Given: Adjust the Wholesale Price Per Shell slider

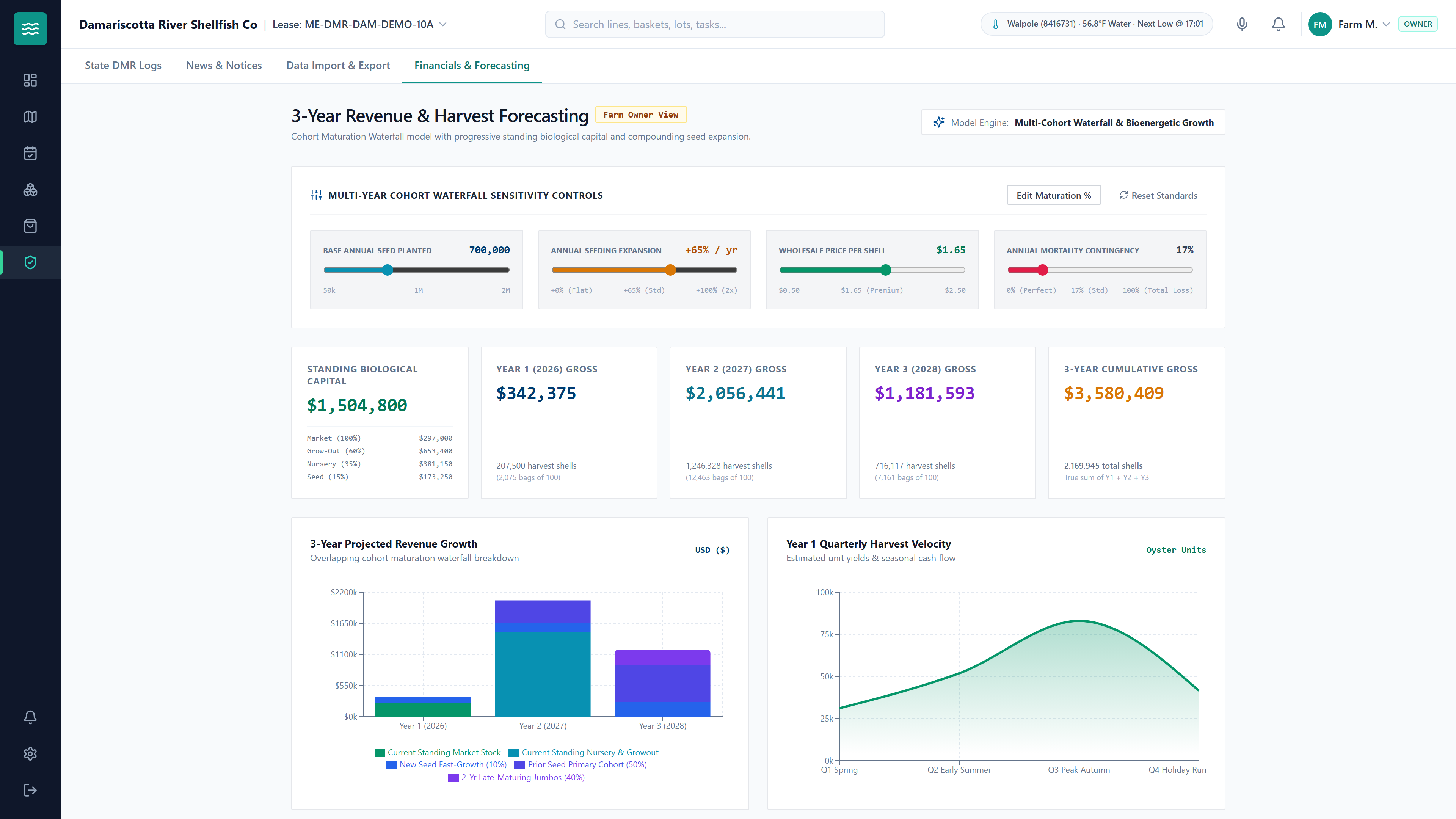Looking at the screenshot, I should point(872,270).
